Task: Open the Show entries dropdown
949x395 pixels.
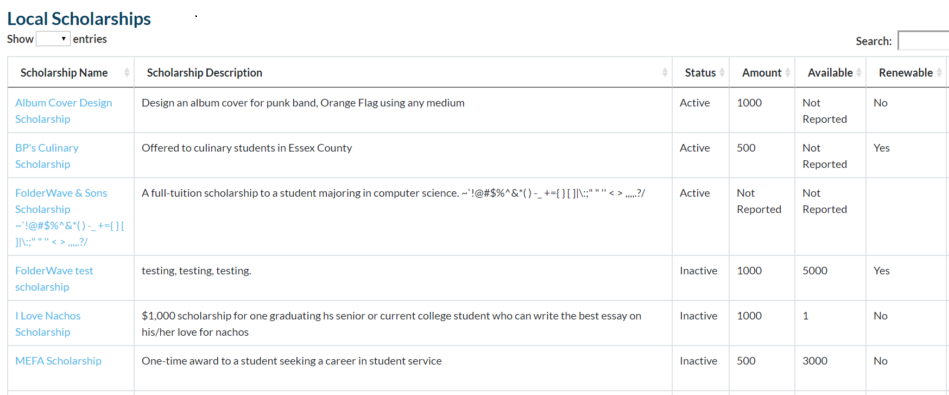Action: (53, 39)
